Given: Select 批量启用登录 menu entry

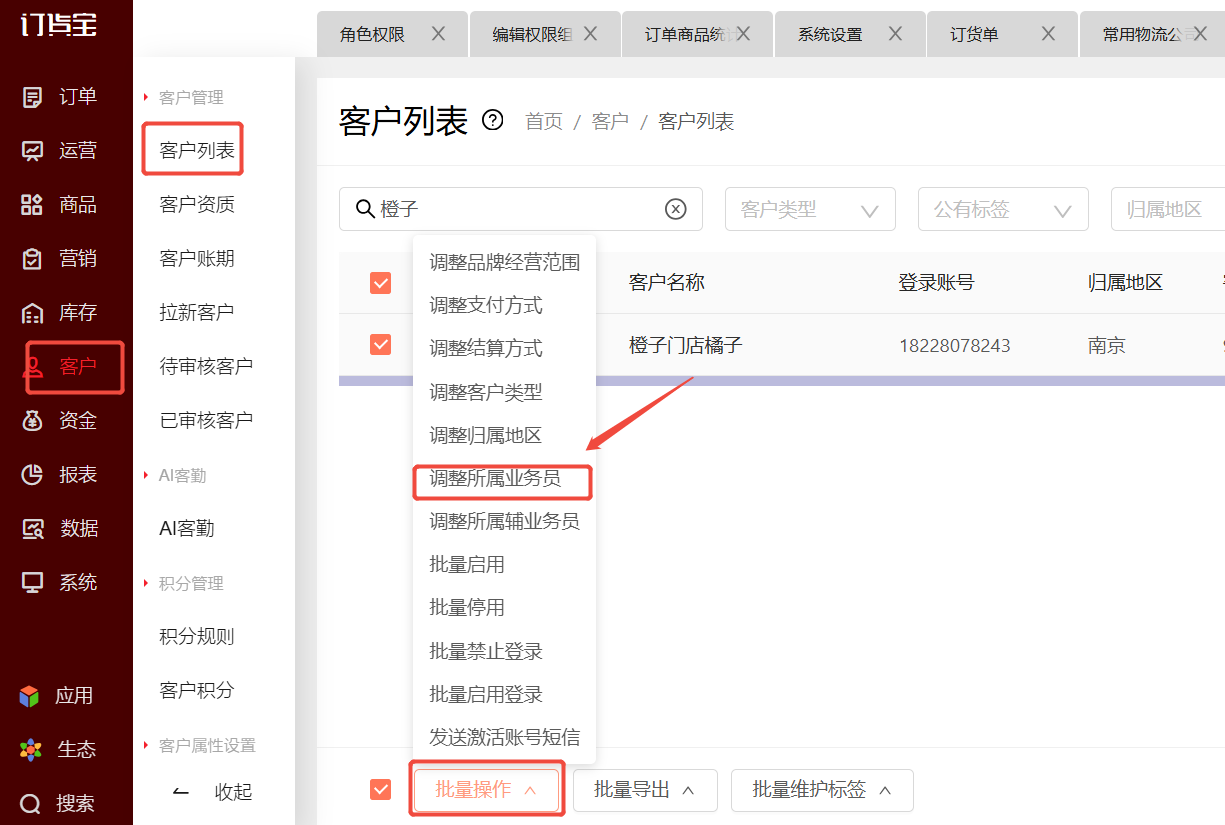Looking at the screenshot, I should pyautogui.click(x=504, y=694).
